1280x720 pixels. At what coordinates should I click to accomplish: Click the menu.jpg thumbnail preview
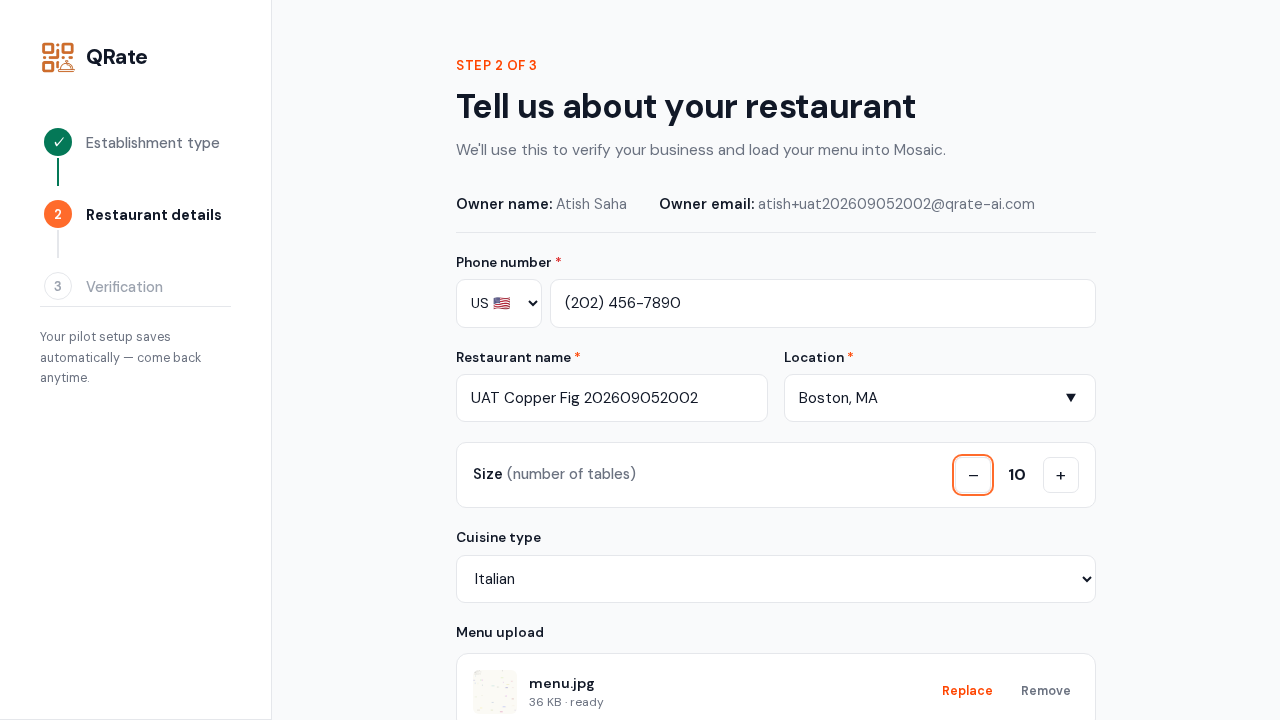tap(495, 691)
